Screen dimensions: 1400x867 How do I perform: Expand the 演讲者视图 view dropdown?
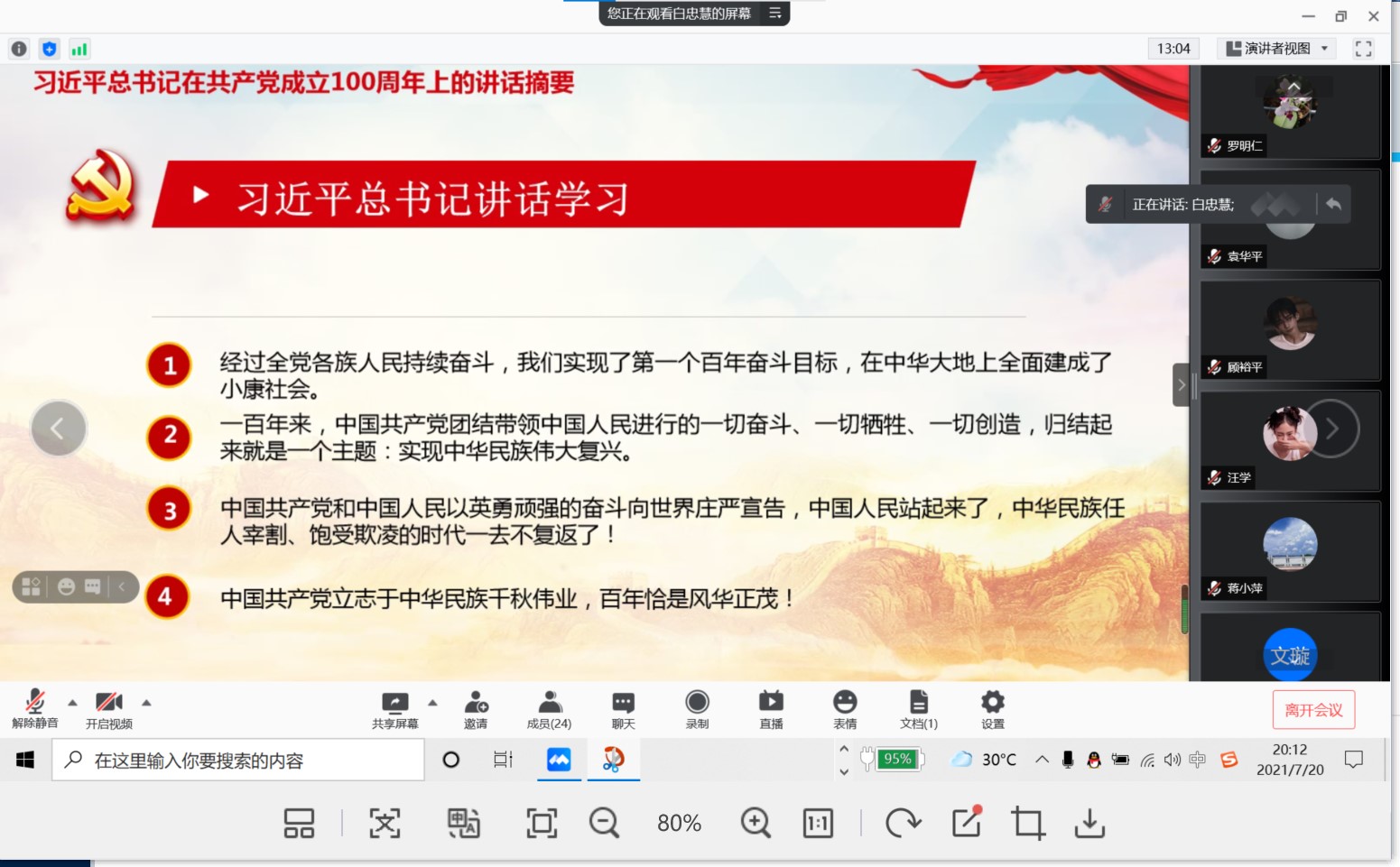tap(1277, 49)
